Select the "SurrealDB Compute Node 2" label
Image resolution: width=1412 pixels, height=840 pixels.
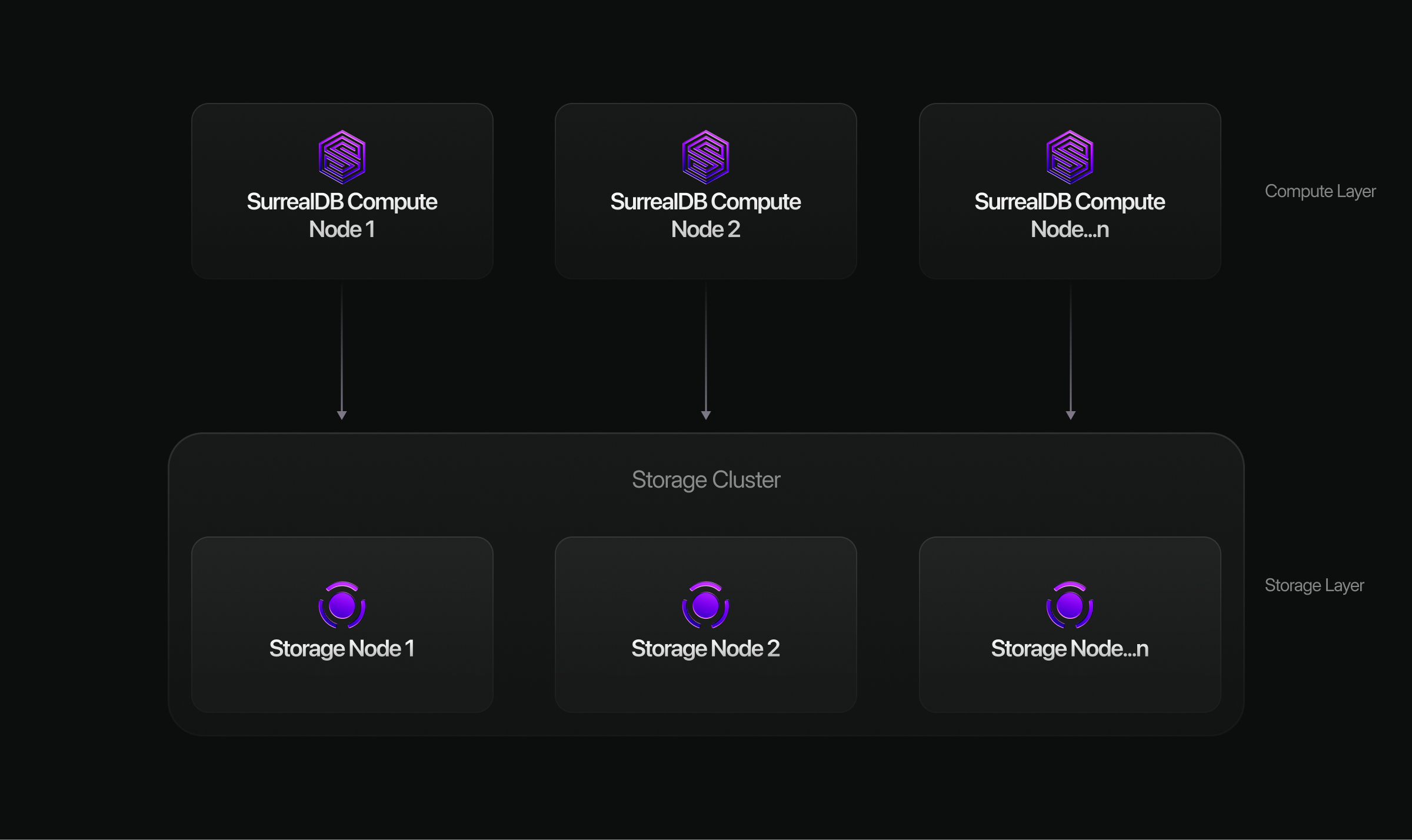click(x=705, y=215)
